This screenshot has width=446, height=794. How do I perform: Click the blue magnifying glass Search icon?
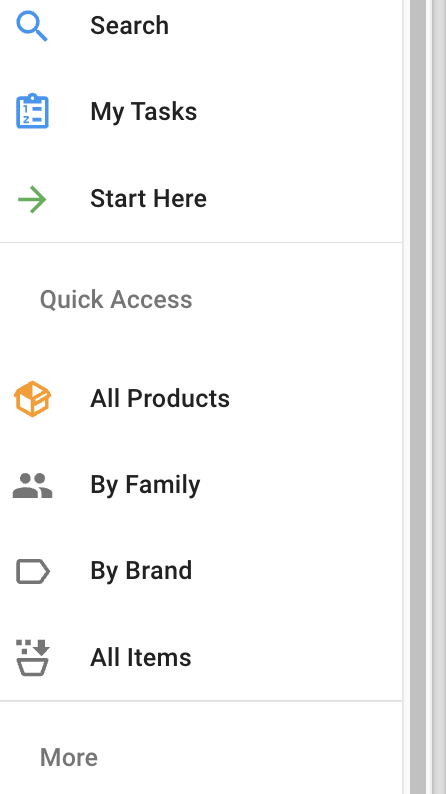point(32,26)
